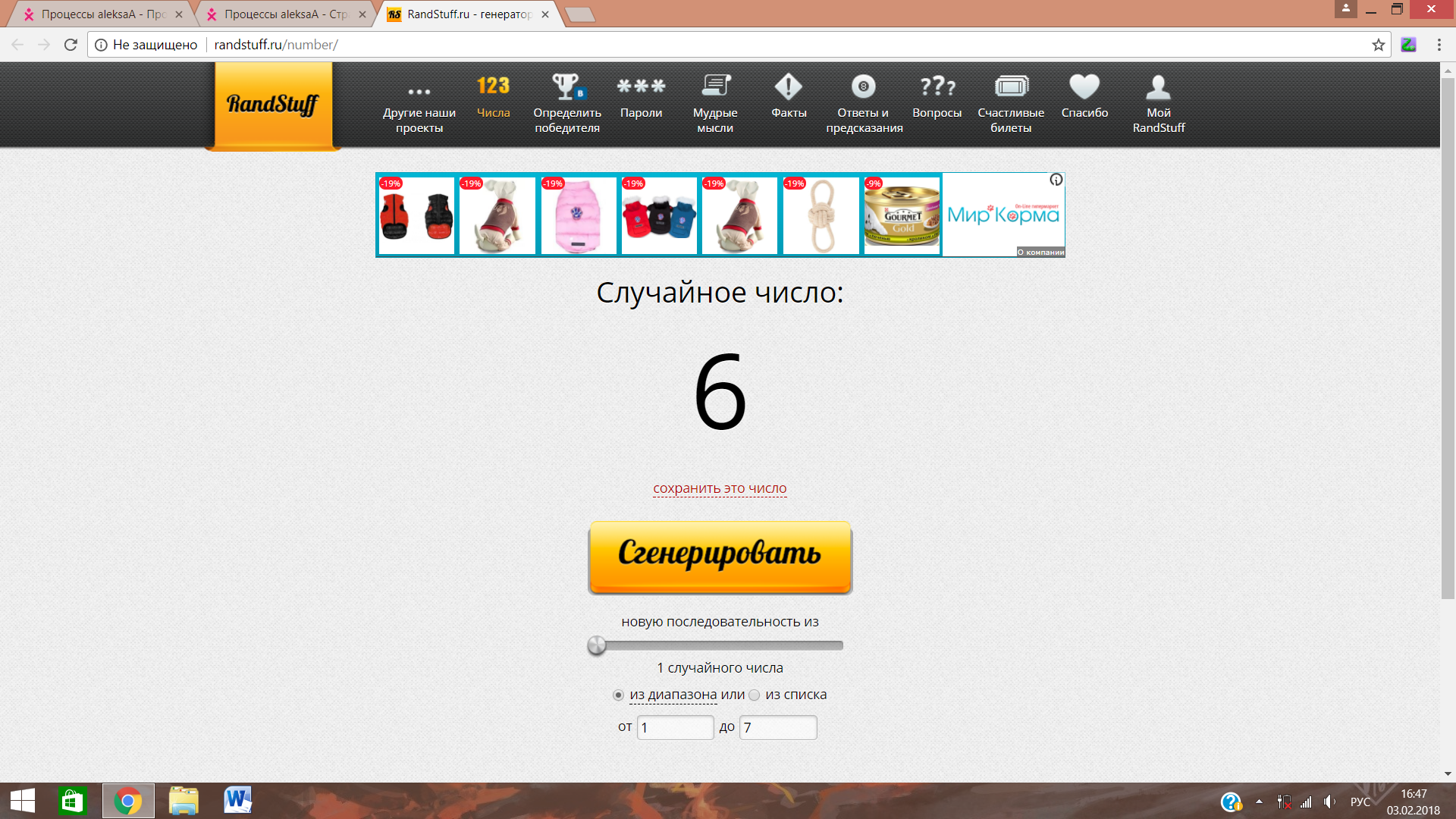The width and height of the screenshot is (1456, 819).
Task: Switch to first Процессы aleksaA tab
Action: pos(102,14)
